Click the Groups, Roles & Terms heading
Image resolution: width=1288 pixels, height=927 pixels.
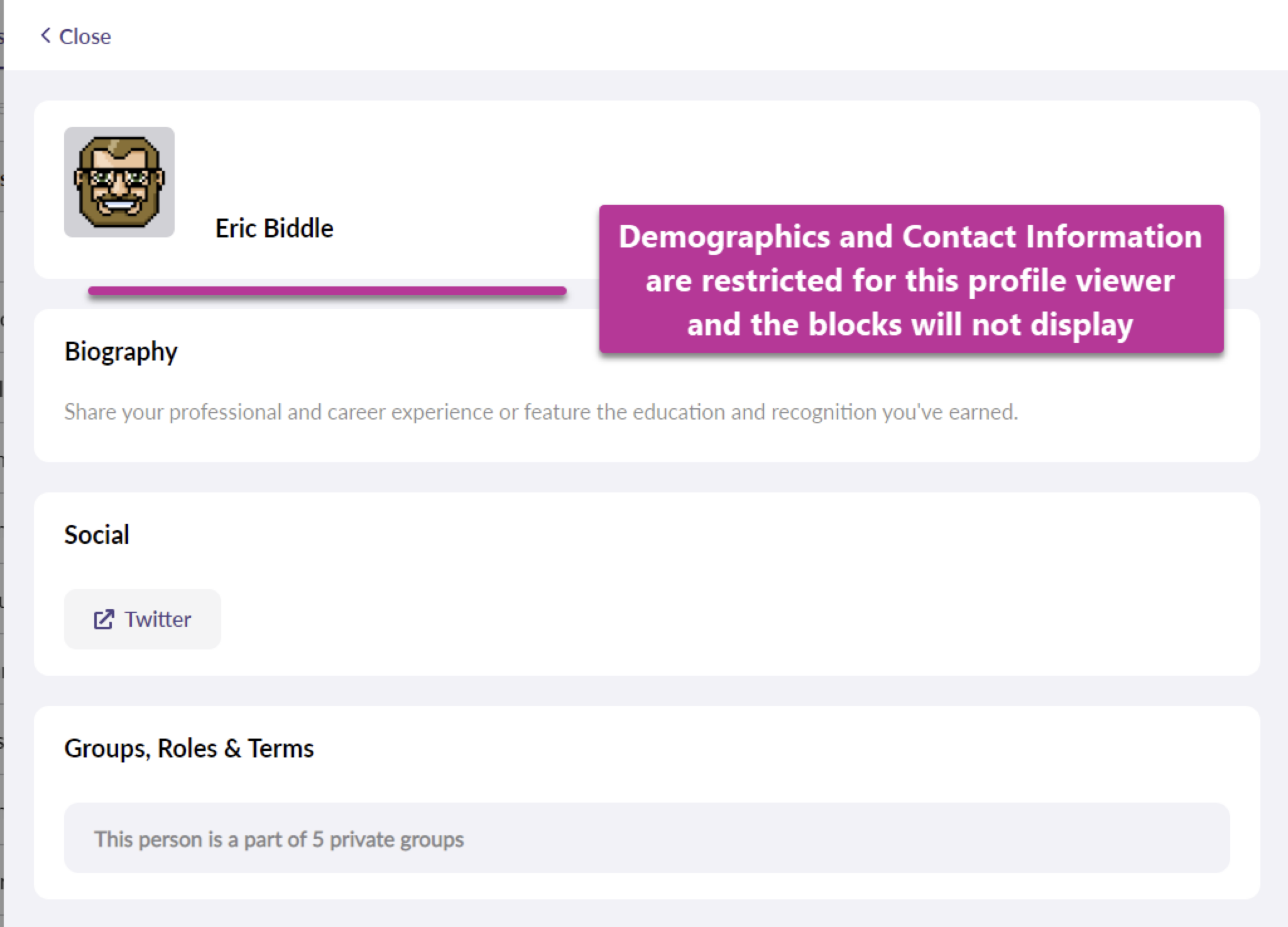pyautogui.click(x=188, y=749)
